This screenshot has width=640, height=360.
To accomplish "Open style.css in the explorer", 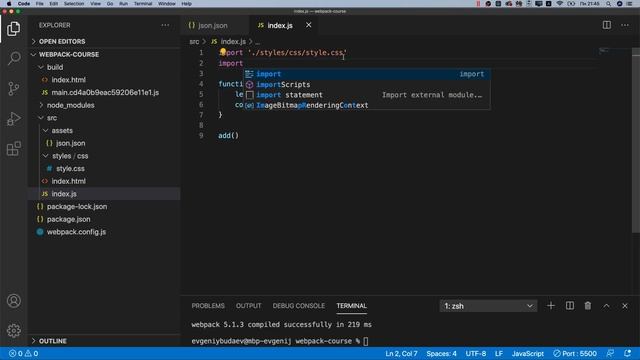I will click(104, 169).
